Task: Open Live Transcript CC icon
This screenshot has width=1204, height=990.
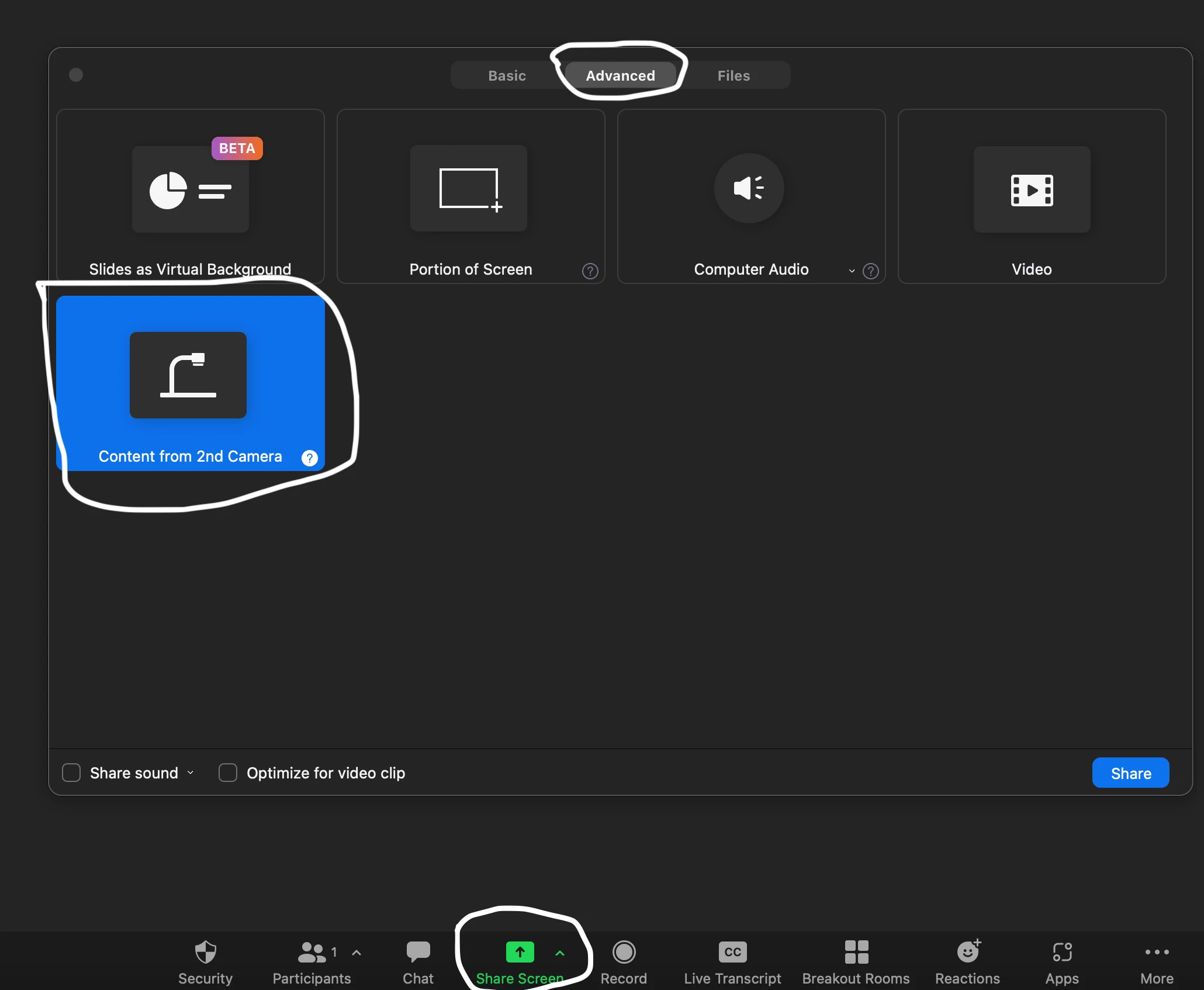Action: pos(732,952)
